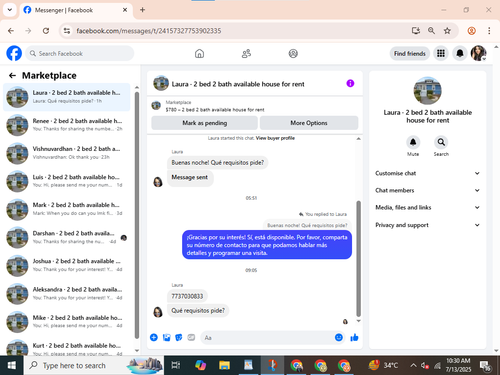Open the emoji picker in message box
Viewport: 500px width, 375px height.
339,337
